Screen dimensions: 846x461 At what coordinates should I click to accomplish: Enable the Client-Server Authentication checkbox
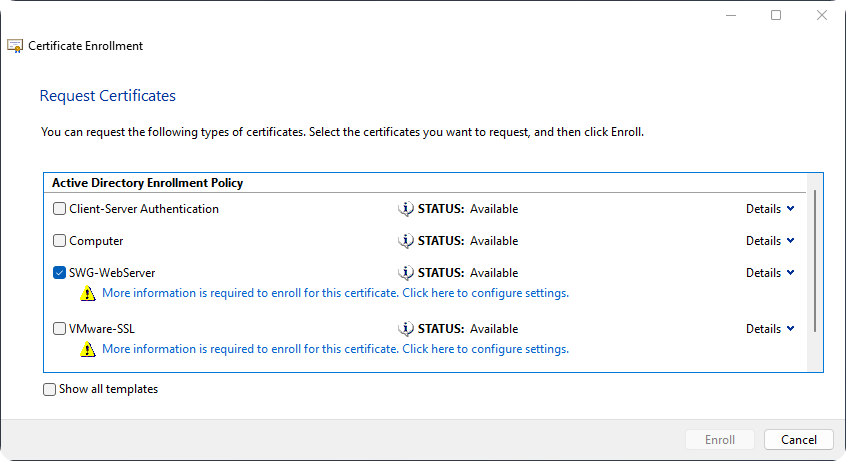coord(59,209)
